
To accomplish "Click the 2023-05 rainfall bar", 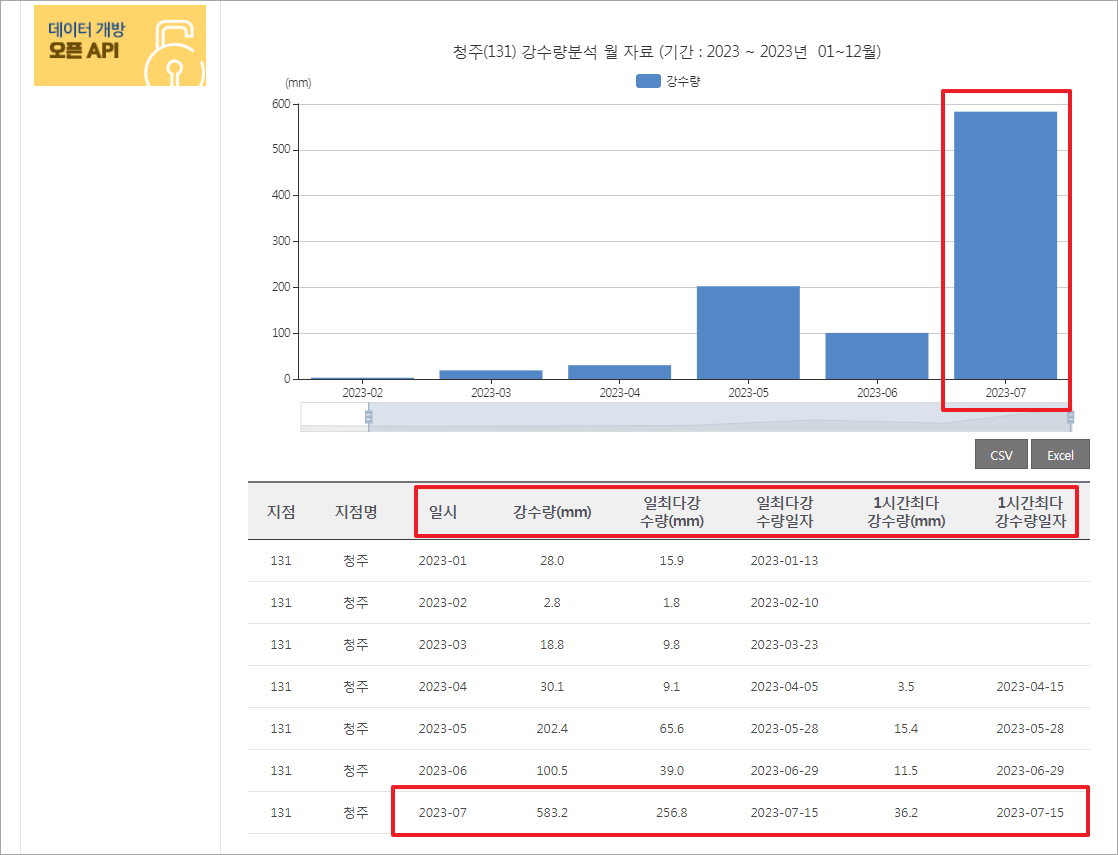I will tap(748, 330).
